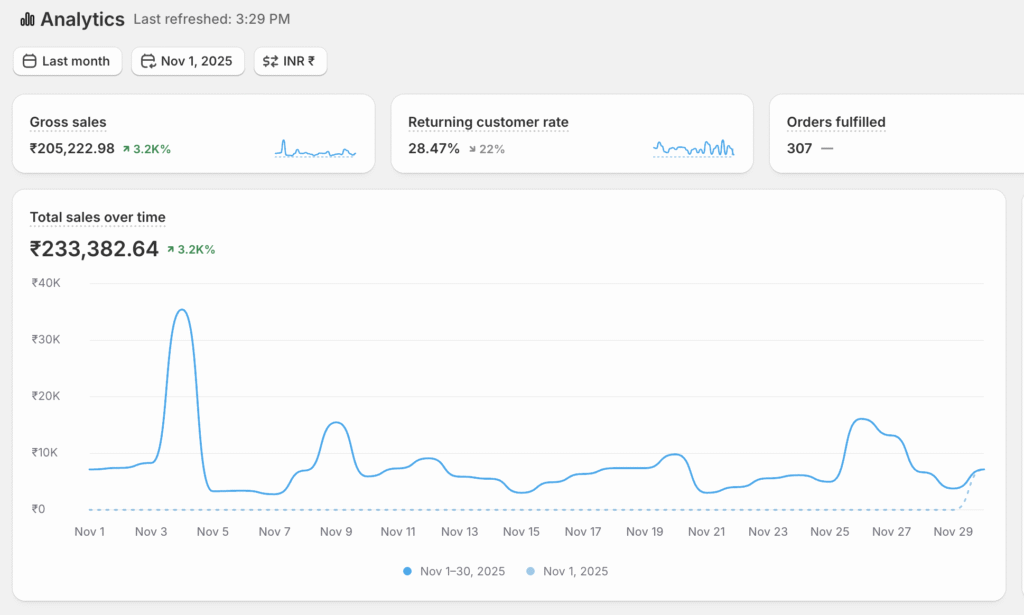Open the Last month date range dropdown
The height and width of the screenshot is (615, 1024).
pos(68,61)
